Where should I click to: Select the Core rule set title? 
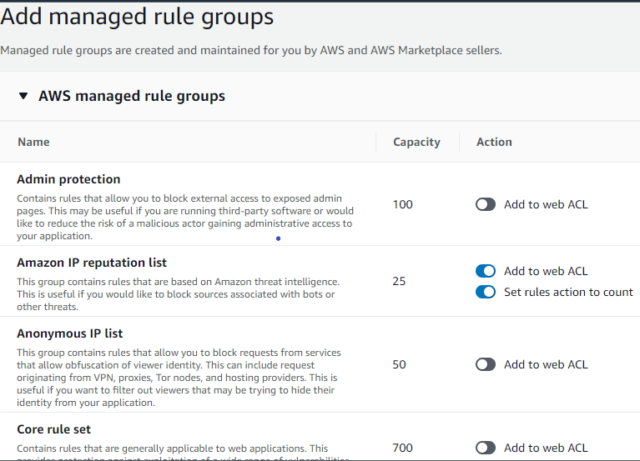point(53,429)
